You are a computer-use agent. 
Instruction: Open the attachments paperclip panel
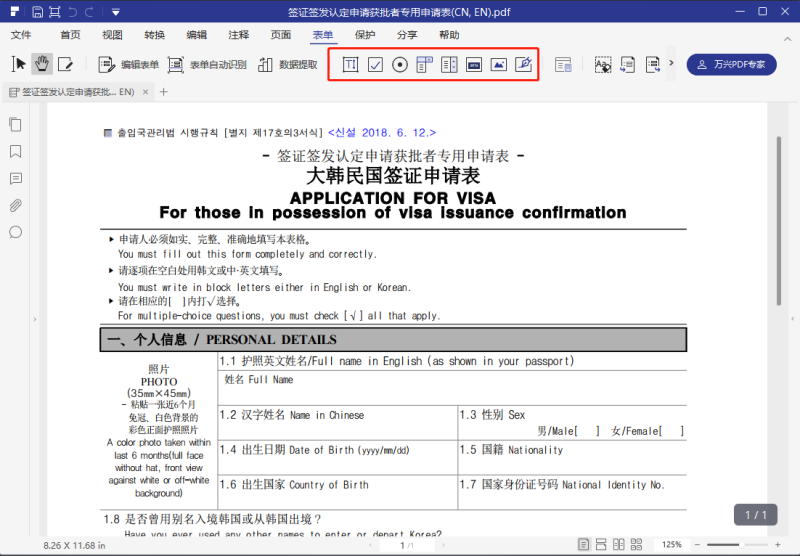coord(16,205)
